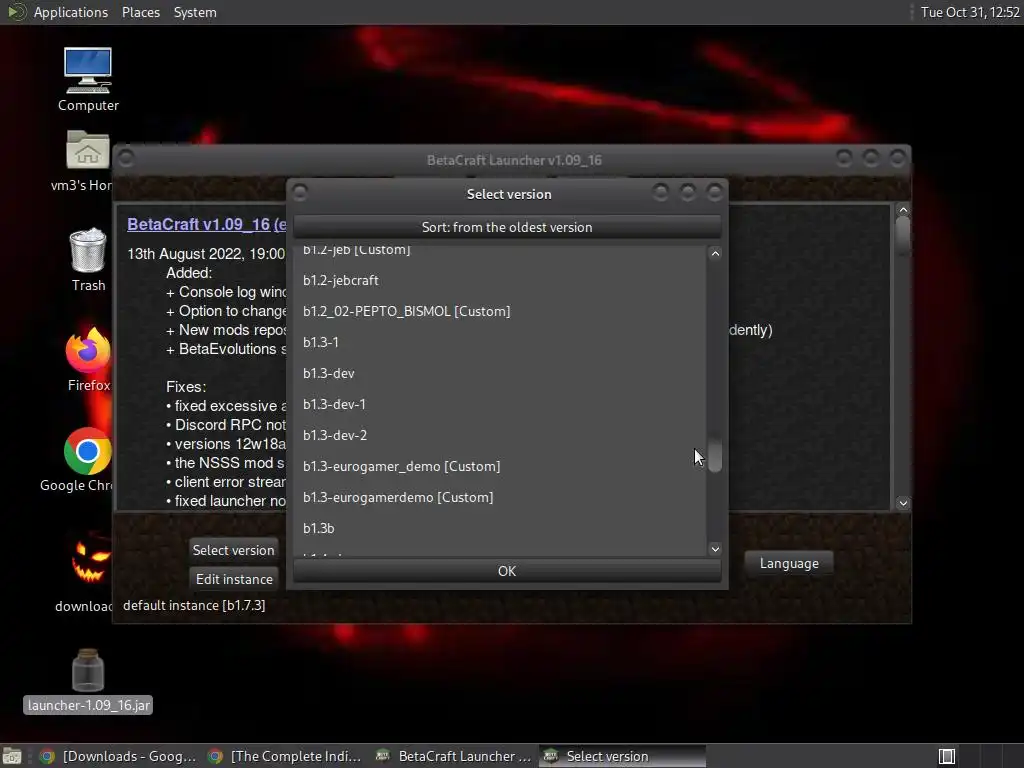Click the Select version dialog window menu button

coord(300,192)
